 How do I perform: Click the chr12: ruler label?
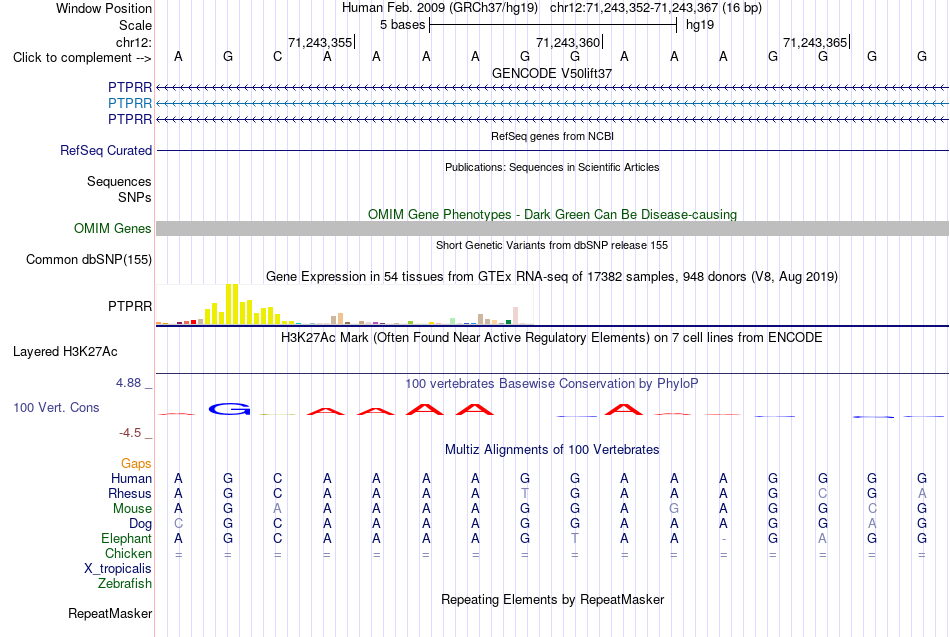[x=134, y=42]
